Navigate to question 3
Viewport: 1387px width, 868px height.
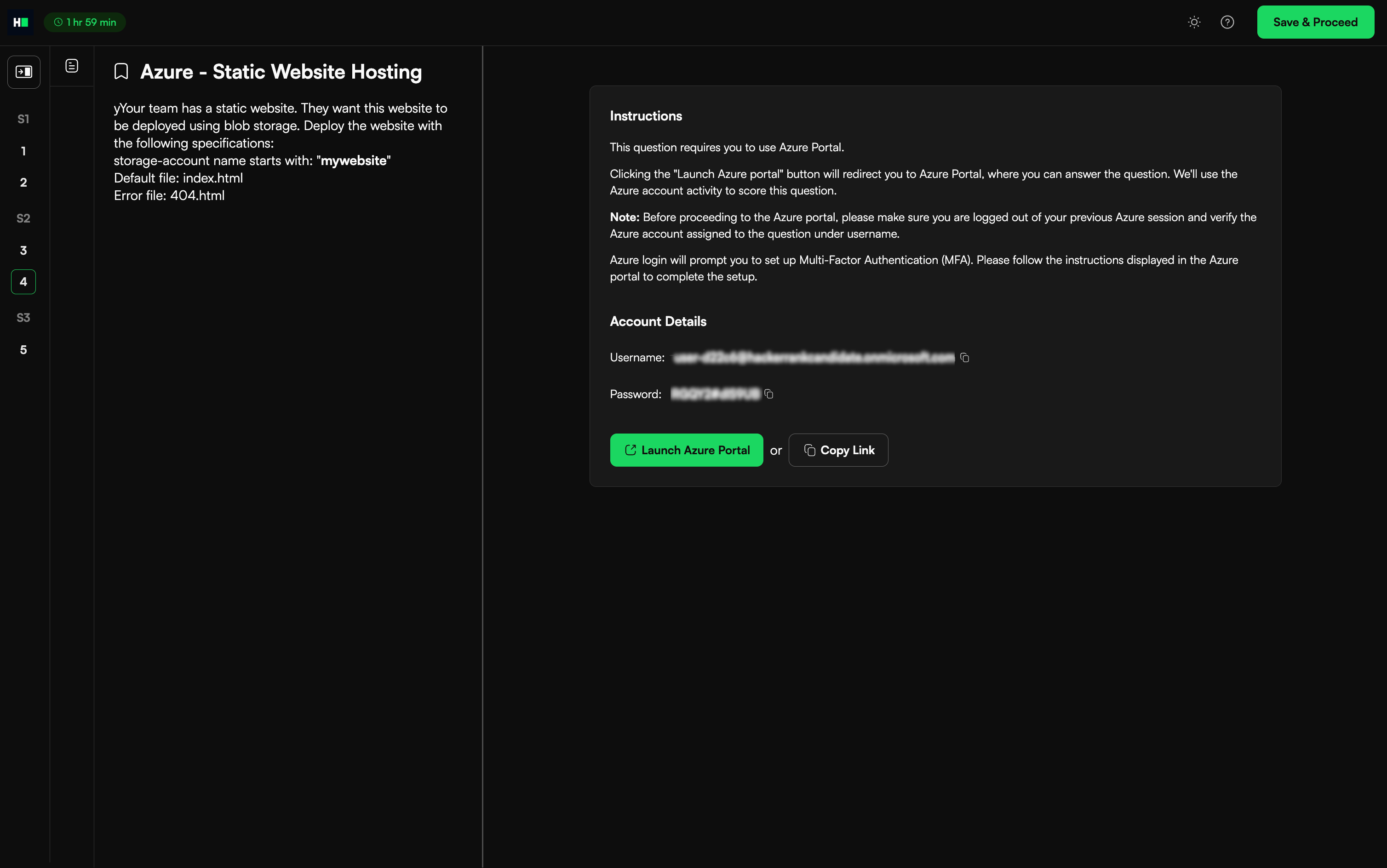click(23, 250)
